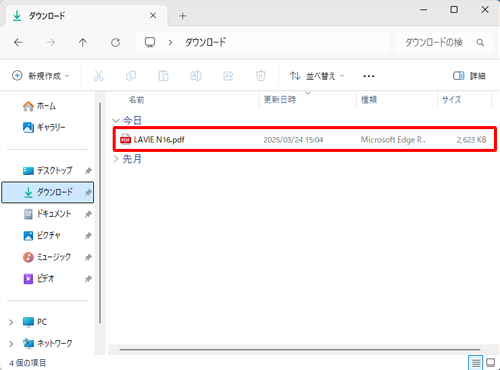Refresh the ダウンロード folder view
The image size is (500, 370).
115,42
